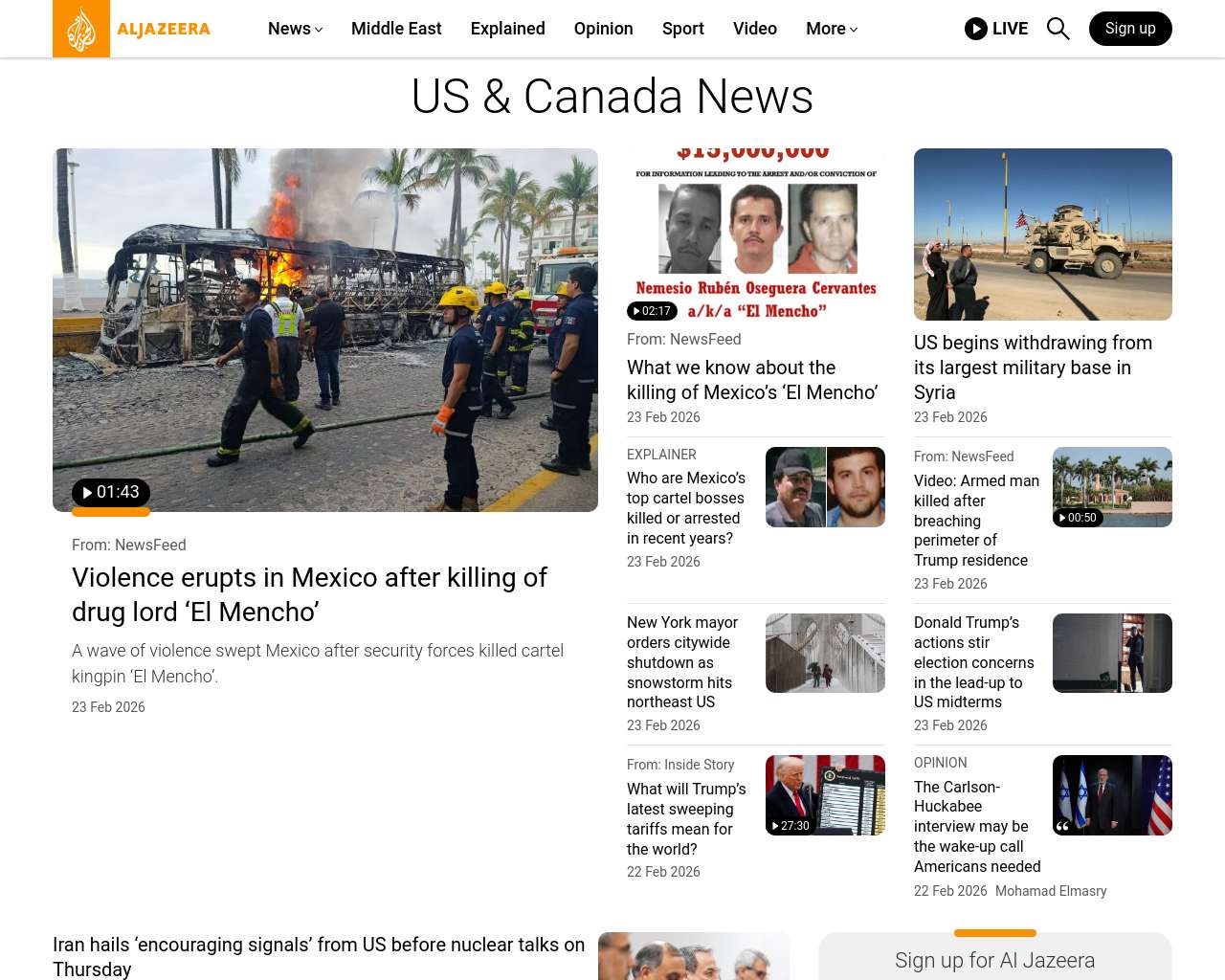The image size is (1225, 980).
Task: Click the opinion quote icon on thumbnail
Action: coord(1063,825)
